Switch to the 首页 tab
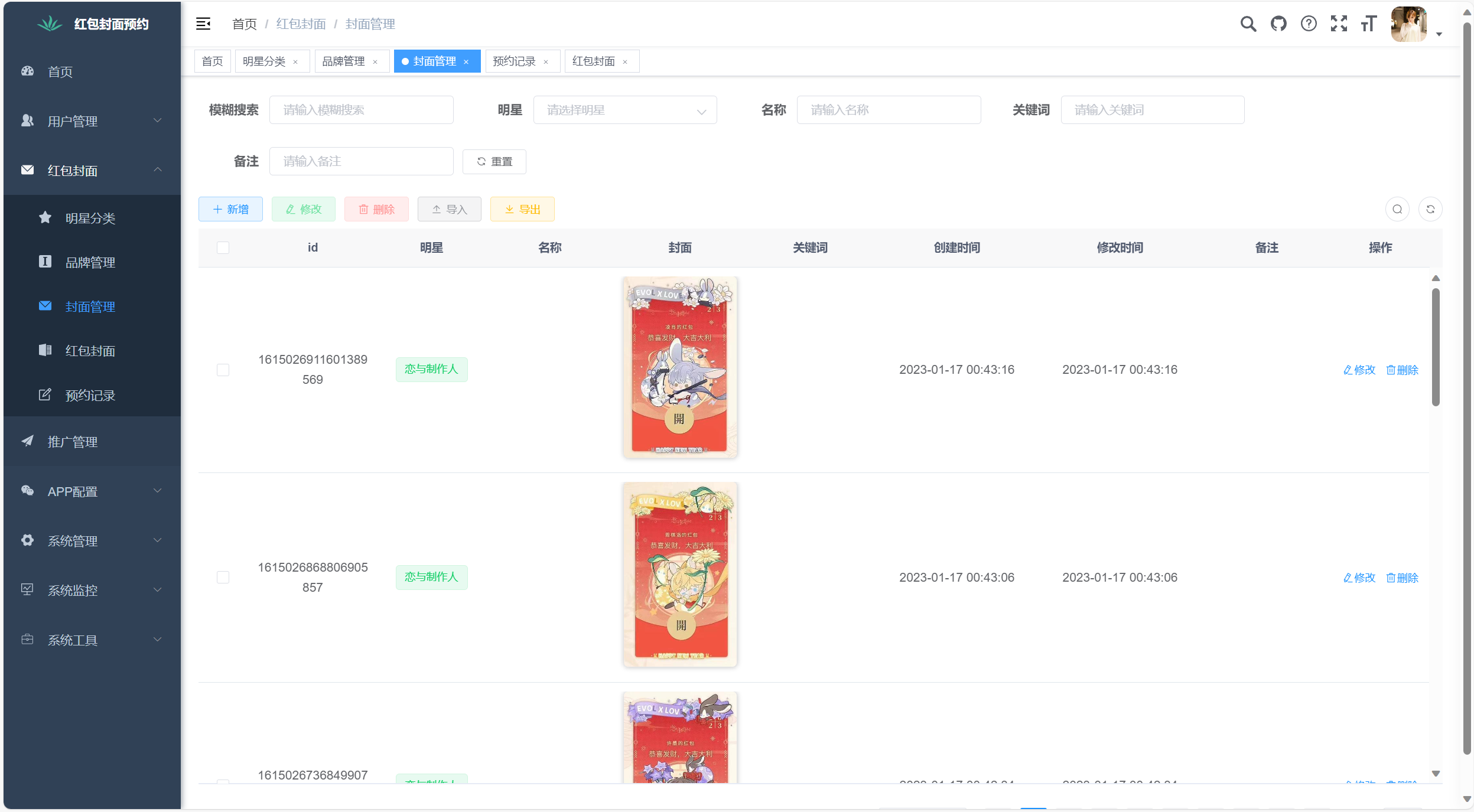Viewport: 1474px width, 812px height. (x=213, y=61)
